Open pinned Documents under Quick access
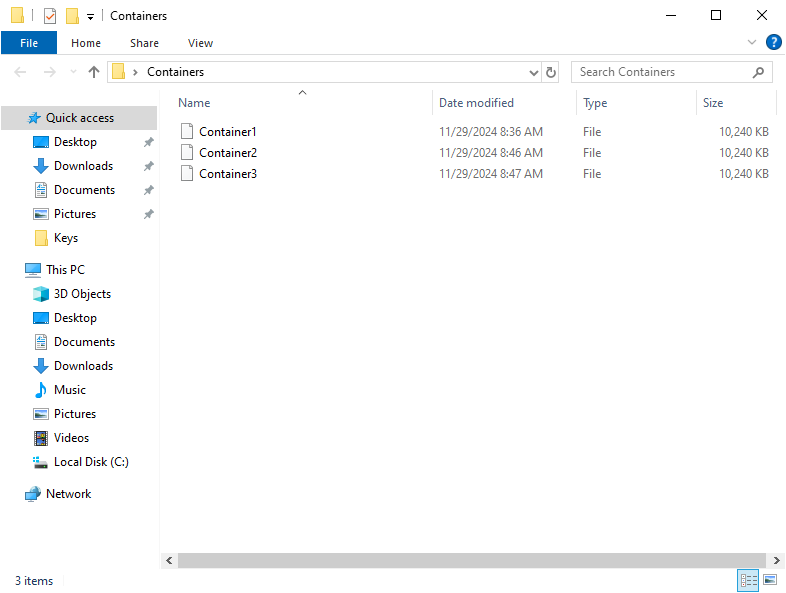 (84, 190)
